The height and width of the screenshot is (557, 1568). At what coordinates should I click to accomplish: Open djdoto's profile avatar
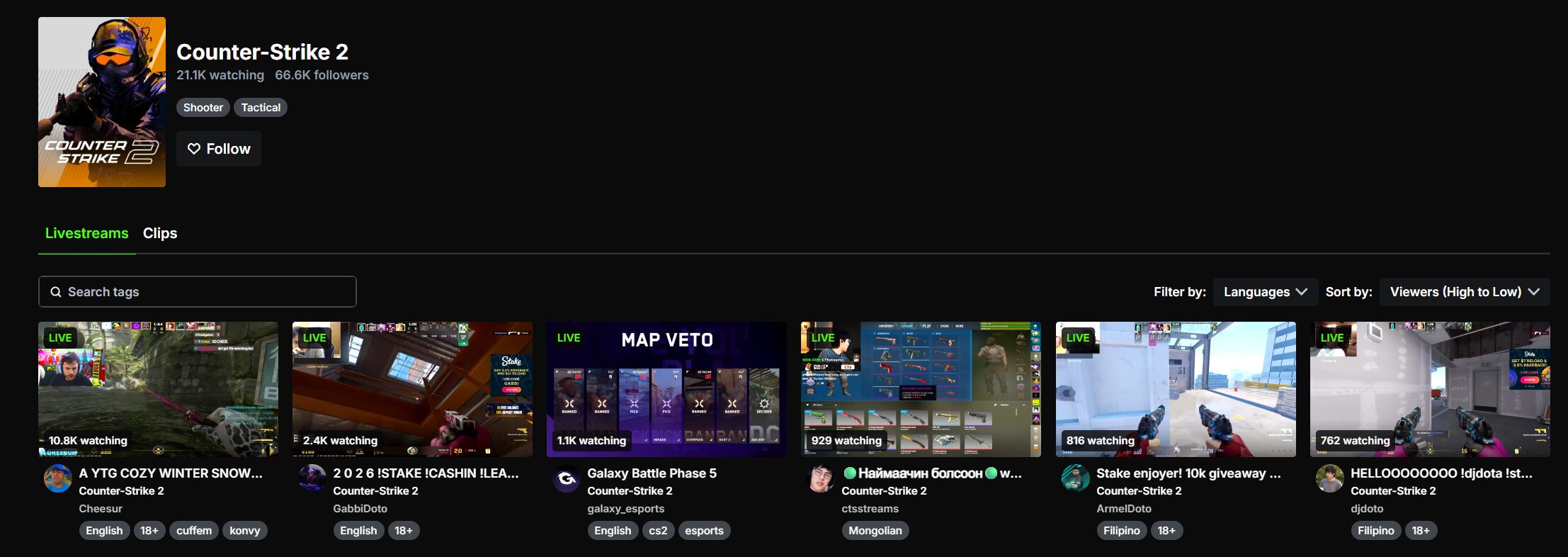[1330, 478]
